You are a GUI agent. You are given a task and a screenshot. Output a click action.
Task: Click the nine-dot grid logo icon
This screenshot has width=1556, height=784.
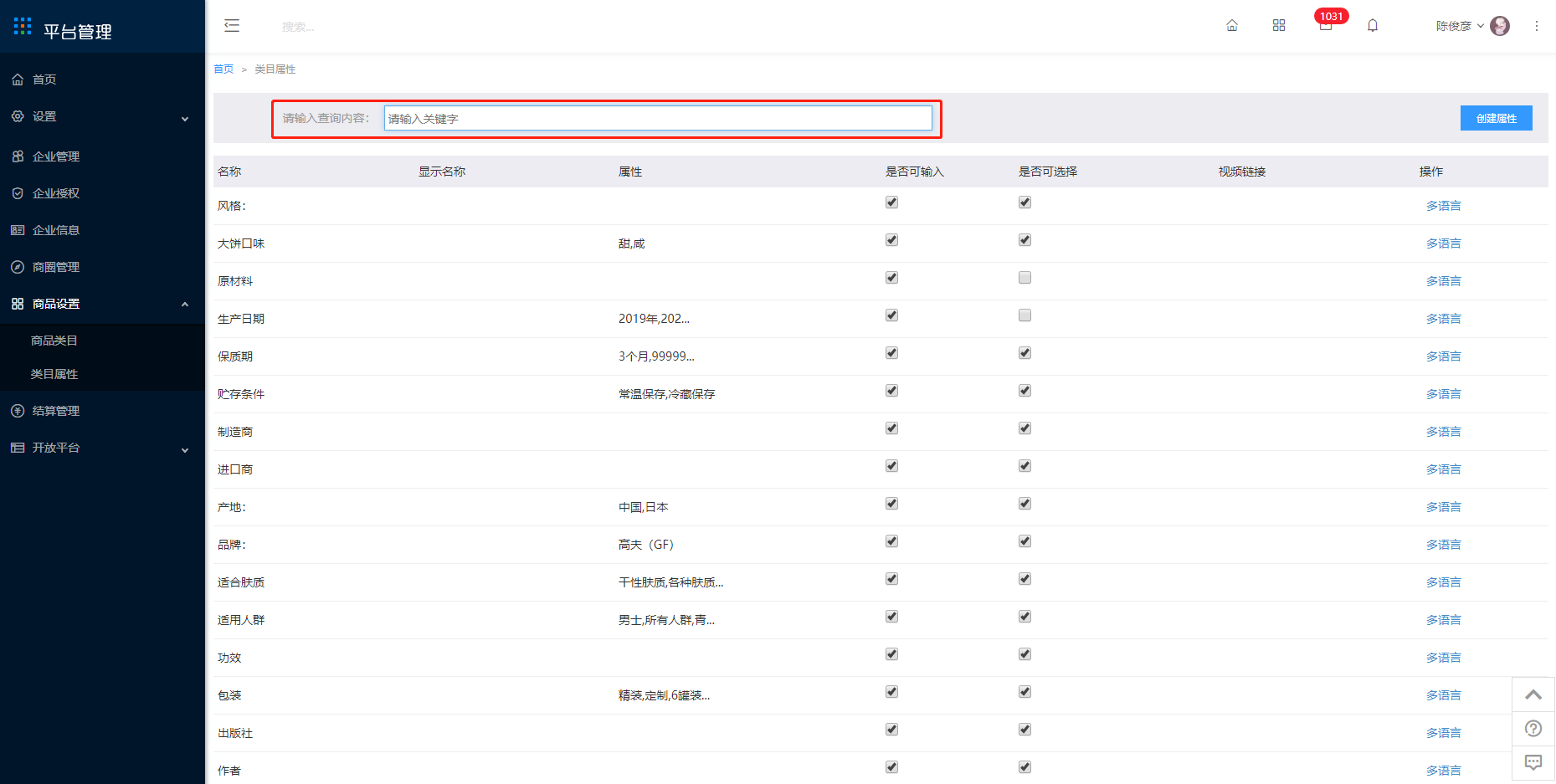(23, 26)
